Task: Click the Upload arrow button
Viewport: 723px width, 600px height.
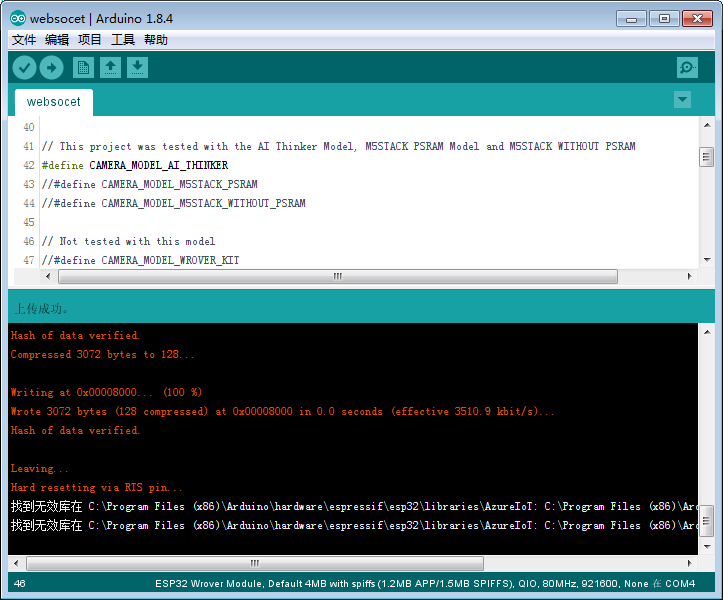Action: [52, 68]
